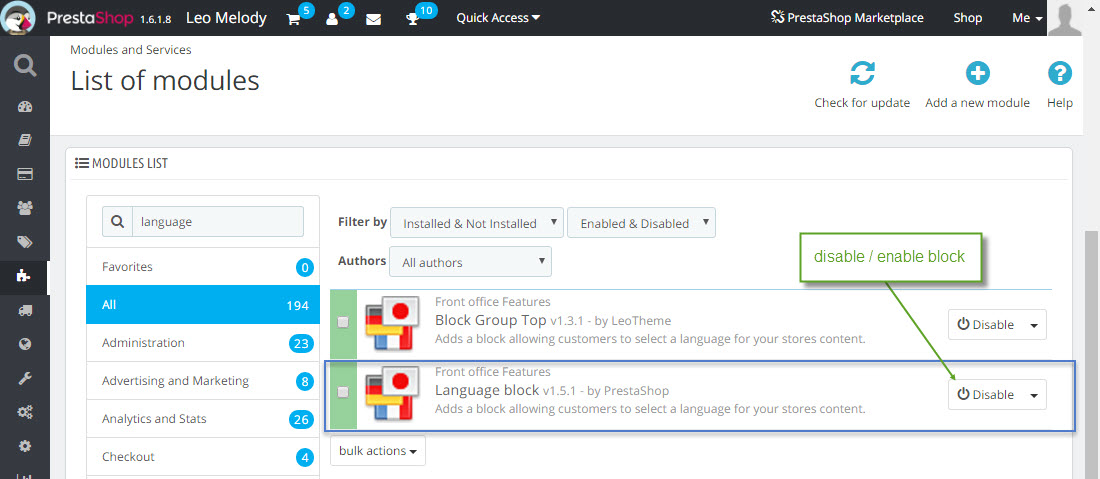Screen dimensions: 1100x479
Task: Open the Installed & Not Installed filter
Action: pyautogui.click(x=477, y=223)
